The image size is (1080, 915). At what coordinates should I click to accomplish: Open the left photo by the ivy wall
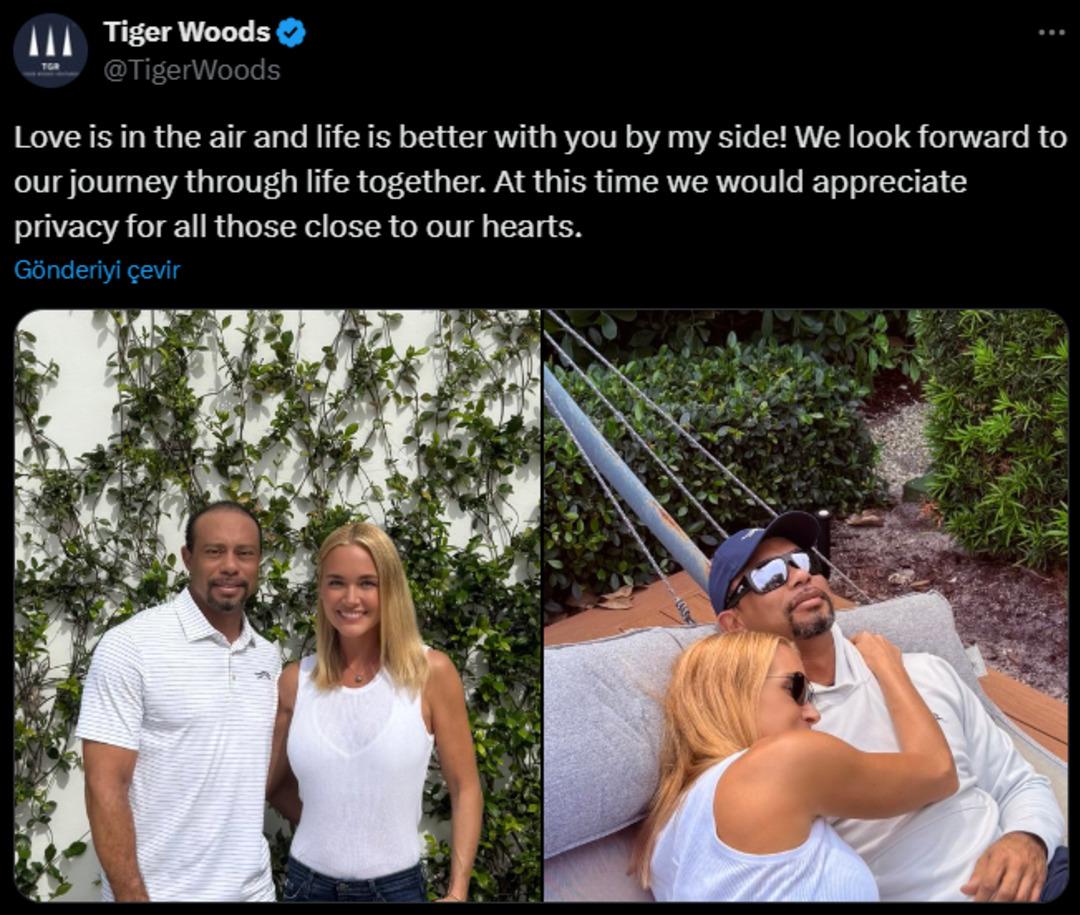(278, 606)
